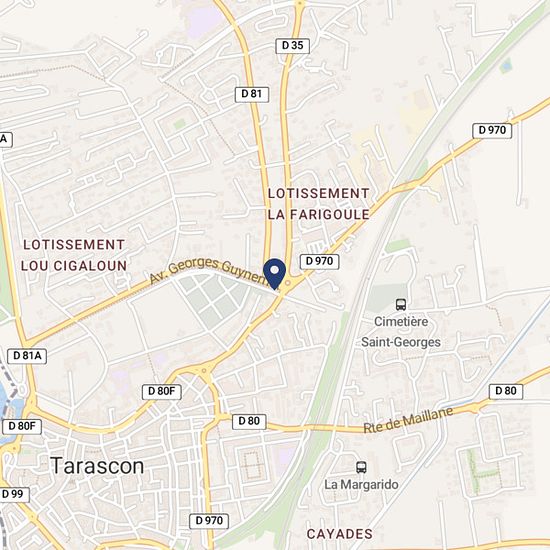Click the D 81 road shield

(252, 94)
